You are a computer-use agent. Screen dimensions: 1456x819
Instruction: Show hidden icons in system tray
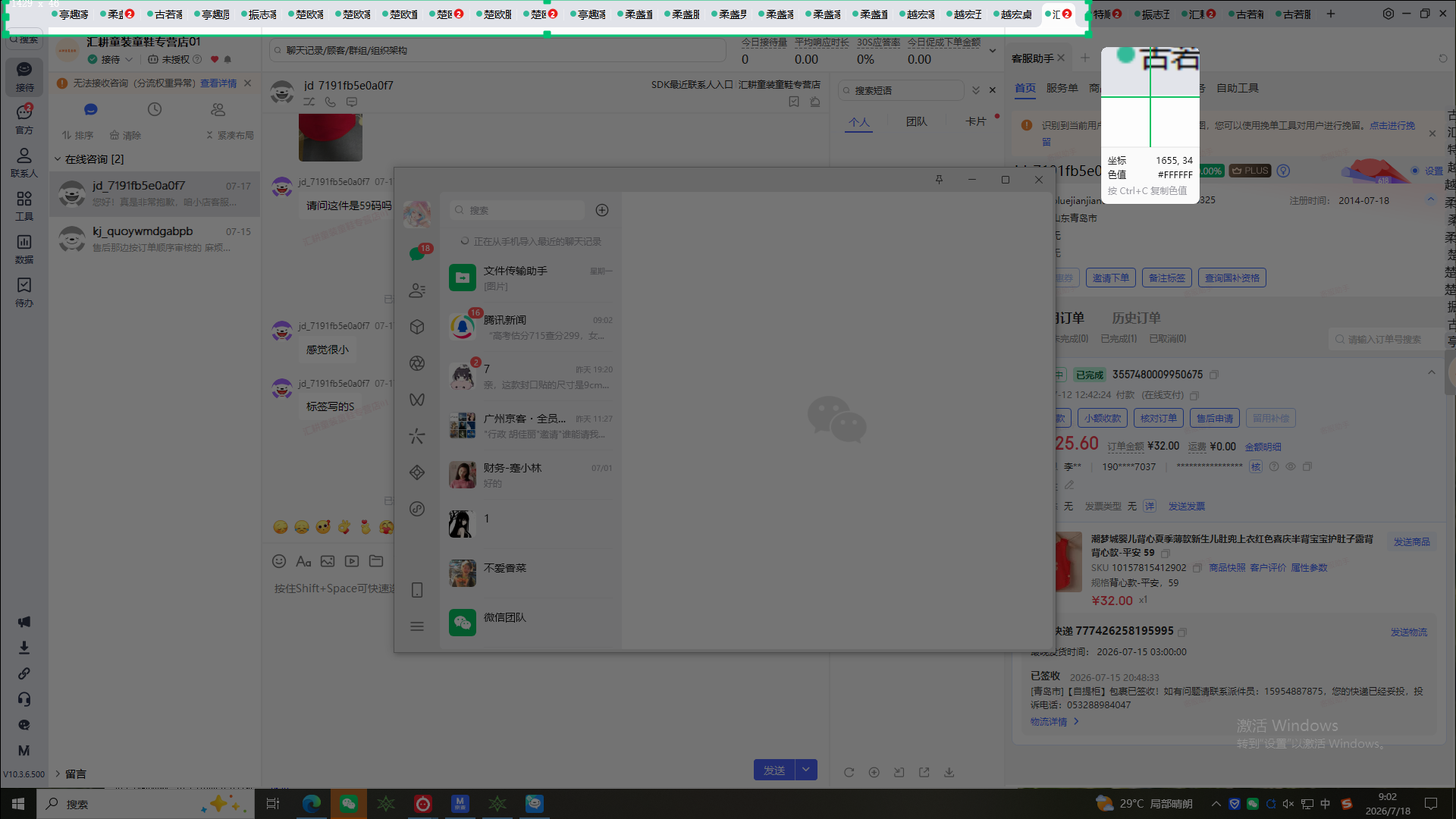(1216, 804)
